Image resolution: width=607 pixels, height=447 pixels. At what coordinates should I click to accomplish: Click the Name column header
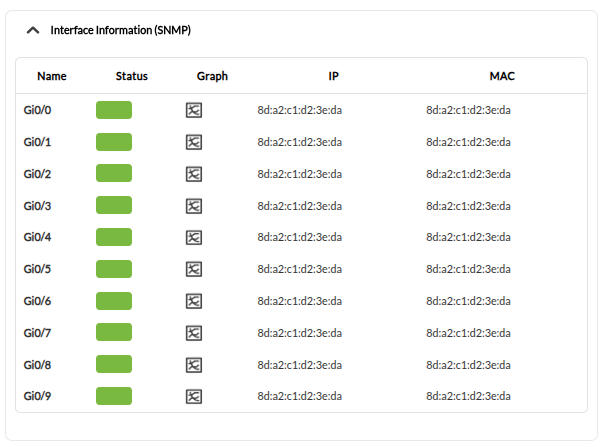click(52, 76)
